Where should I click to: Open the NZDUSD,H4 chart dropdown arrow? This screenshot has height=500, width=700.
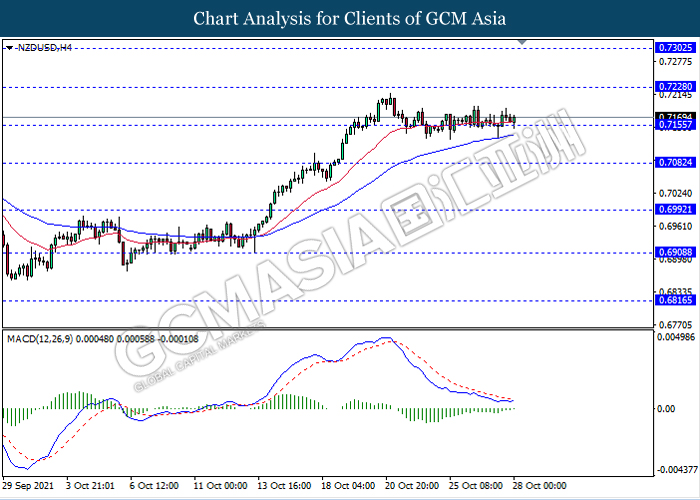pyautogui.click(x=9, y=48)
